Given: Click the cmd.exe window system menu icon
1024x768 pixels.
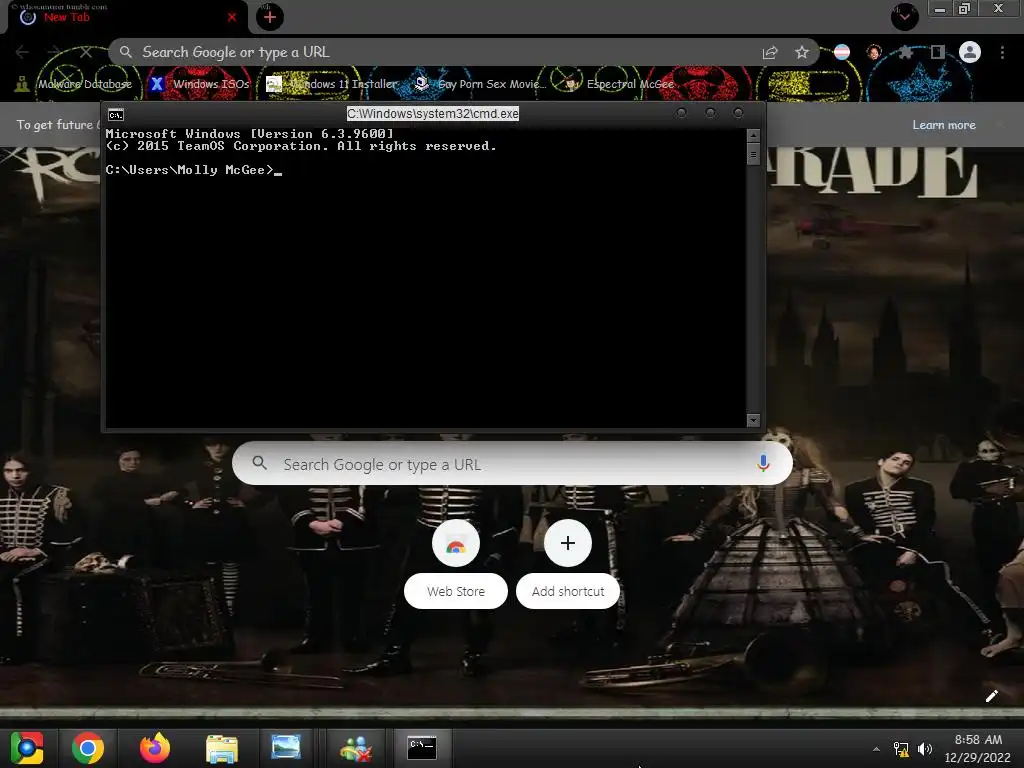Looking at the screenshot, I should click(x=116, y=115).
